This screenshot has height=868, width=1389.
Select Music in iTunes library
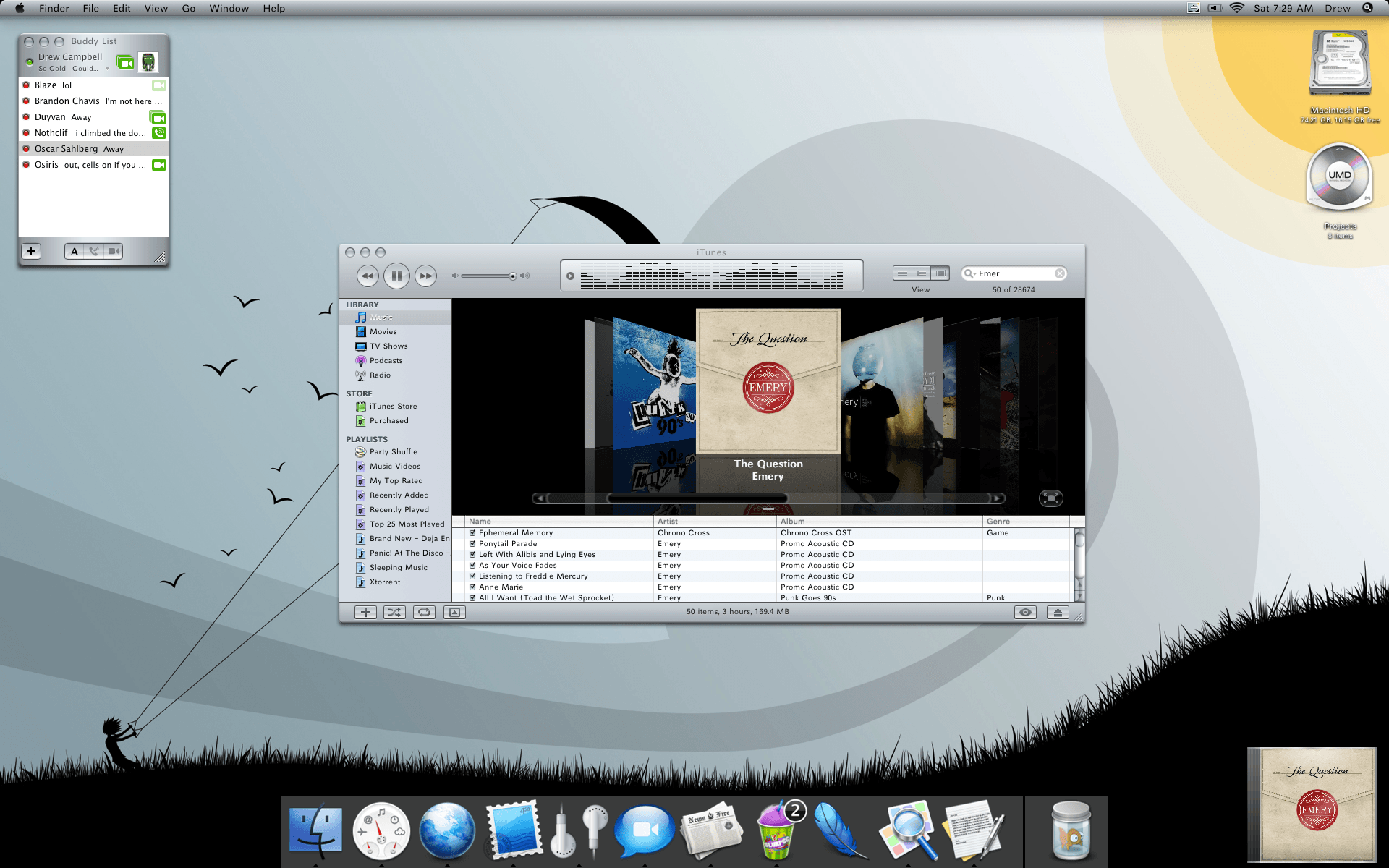396,318
